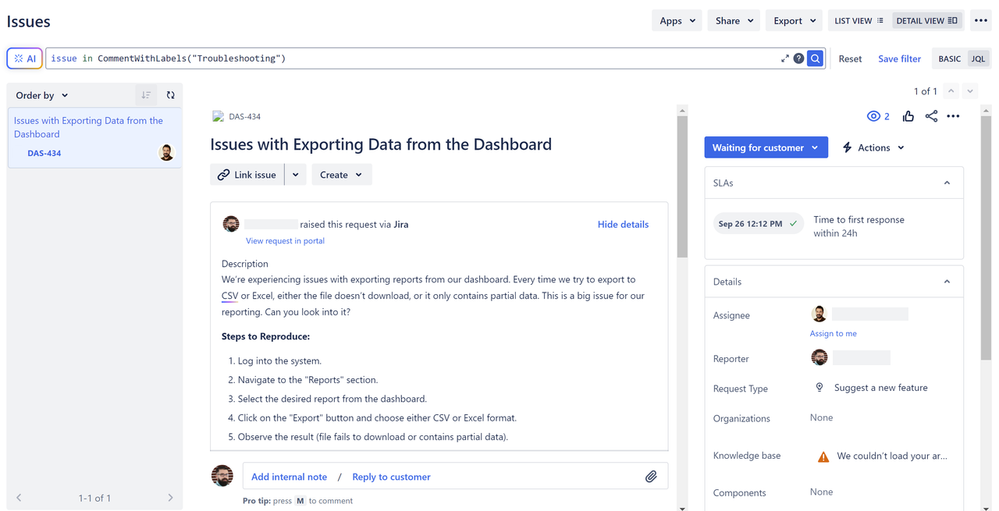Click the Assignee avatar in Details
The image size is (999, 511).
tap(819, 313)
